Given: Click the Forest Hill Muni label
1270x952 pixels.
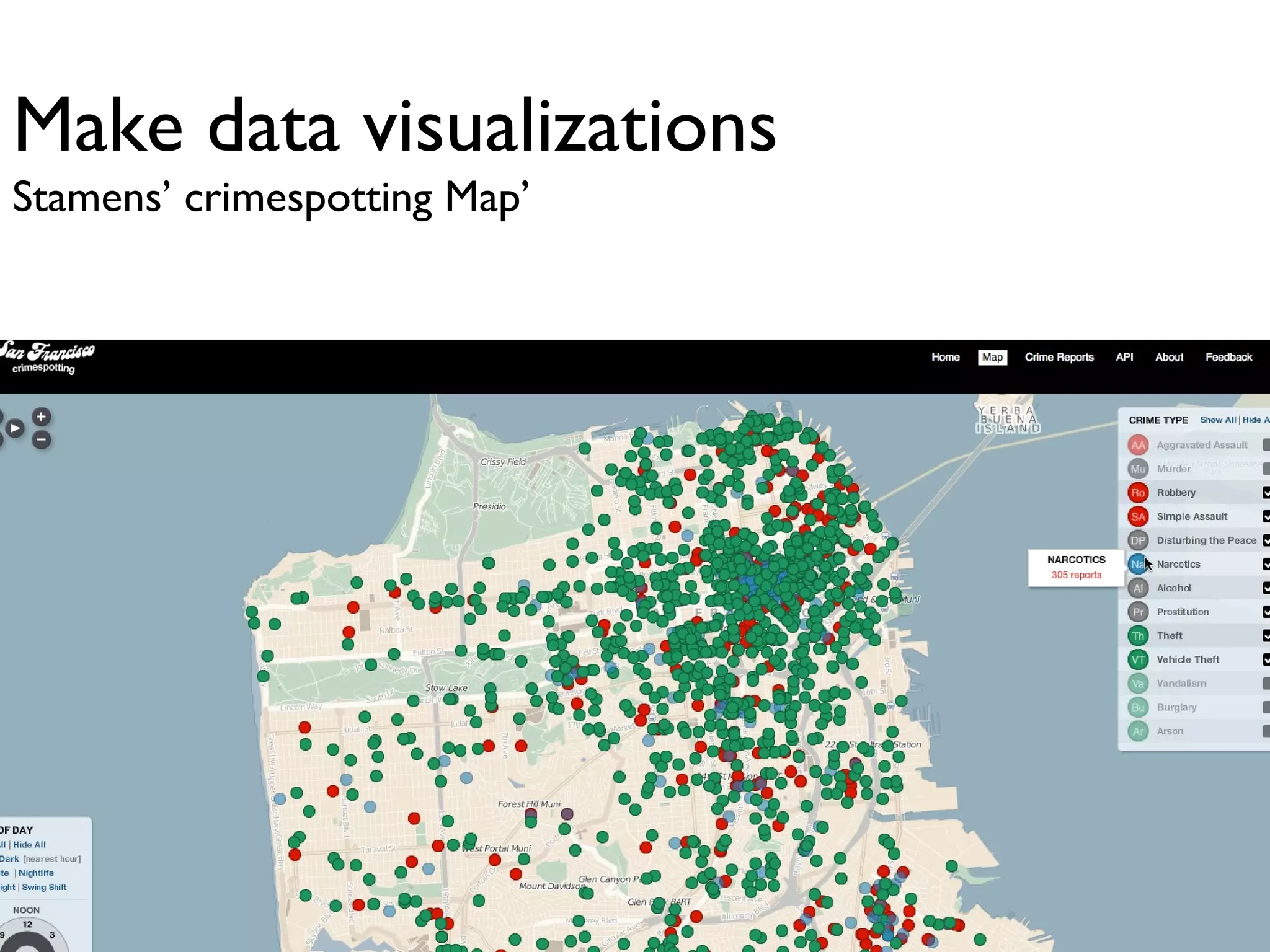Looking at the screenshot, I should coord(529,804).
